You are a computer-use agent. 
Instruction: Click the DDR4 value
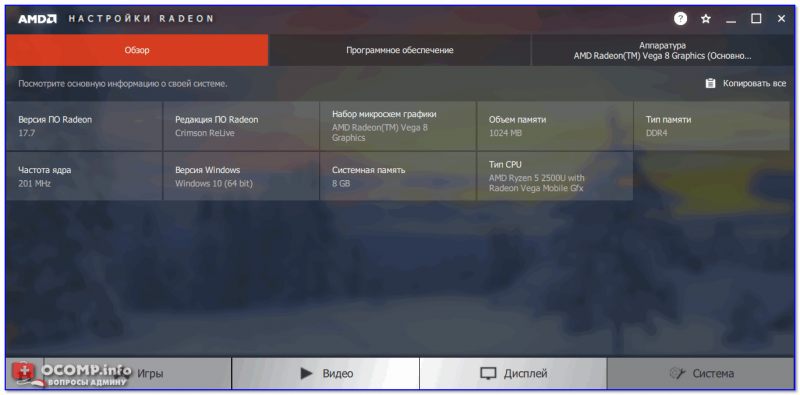(657, 133)
